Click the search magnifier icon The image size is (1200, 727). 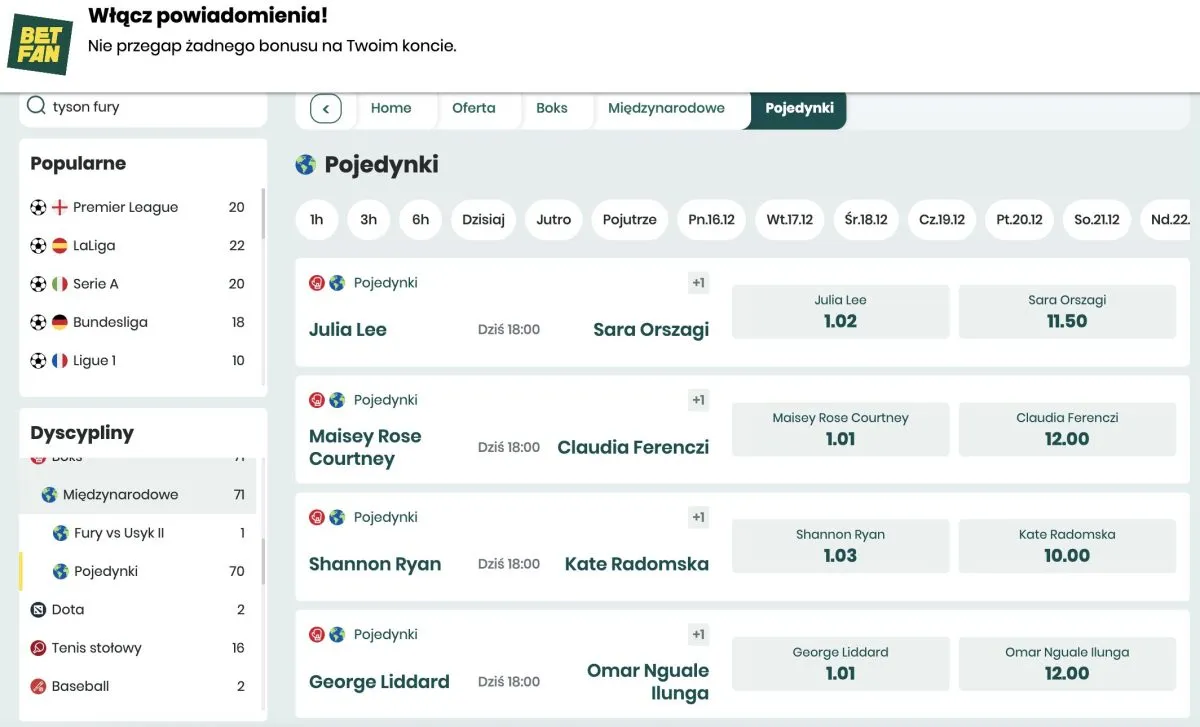pos(36,106)
